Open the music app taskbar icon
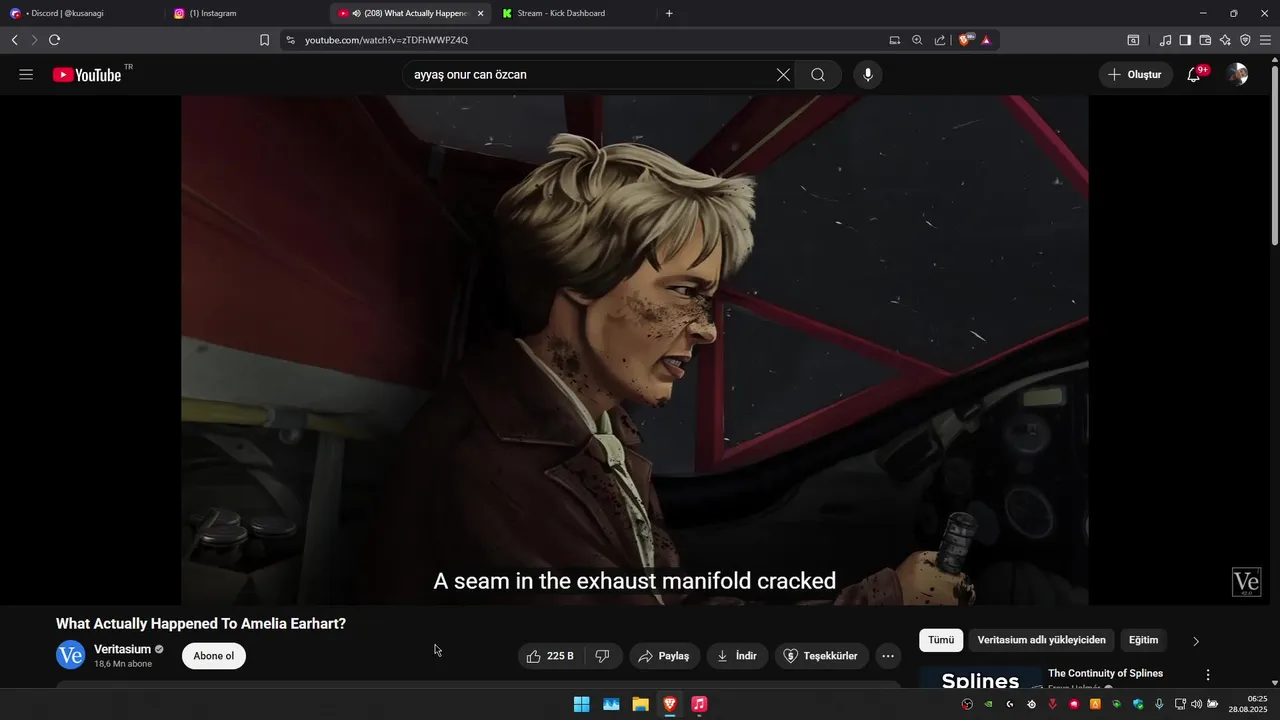This screenshot has width=1280, height=720. coord(699,704)
